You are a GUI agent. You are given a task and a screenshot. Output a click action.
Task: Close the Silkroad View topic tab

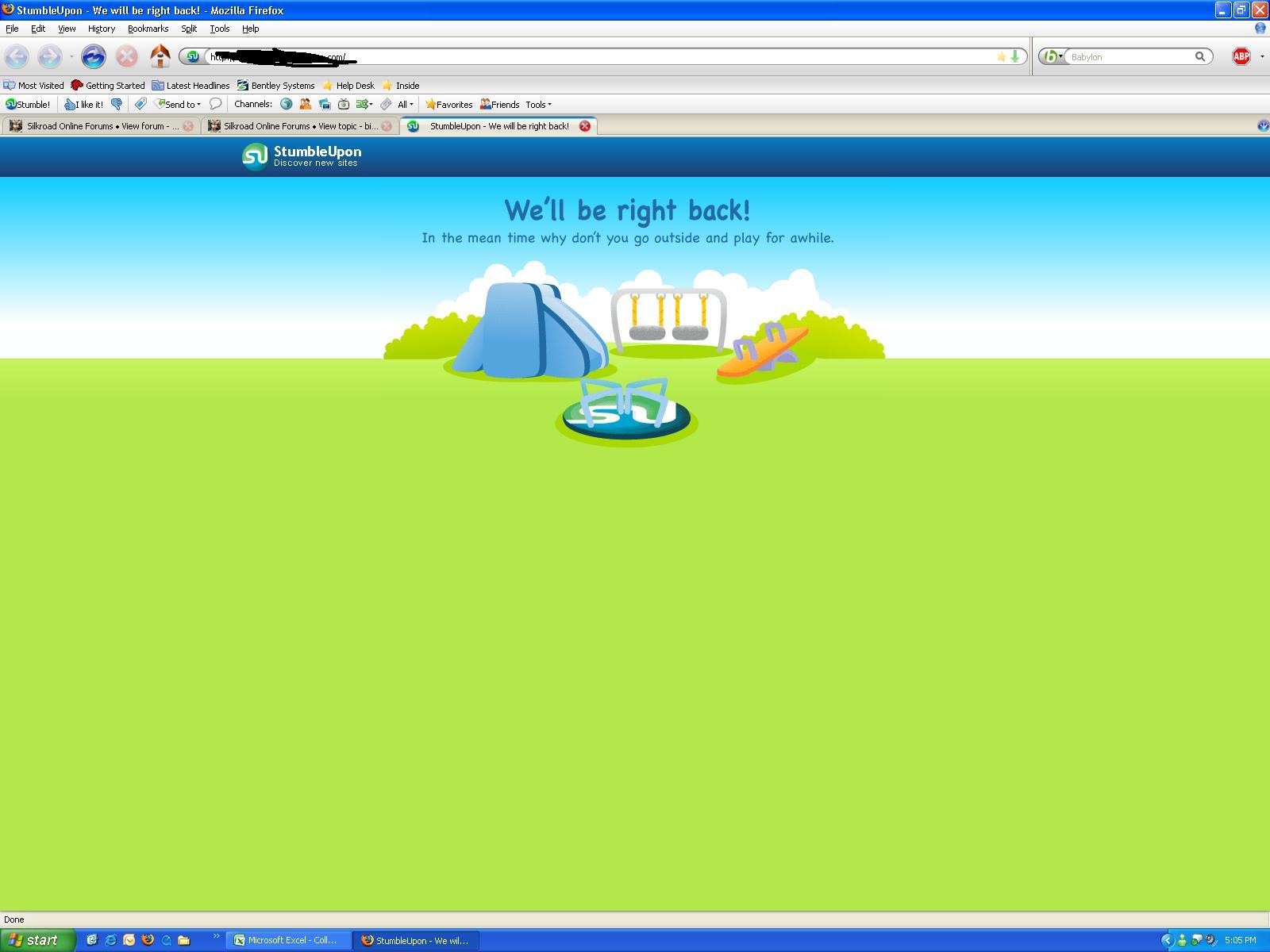[387, 126]
